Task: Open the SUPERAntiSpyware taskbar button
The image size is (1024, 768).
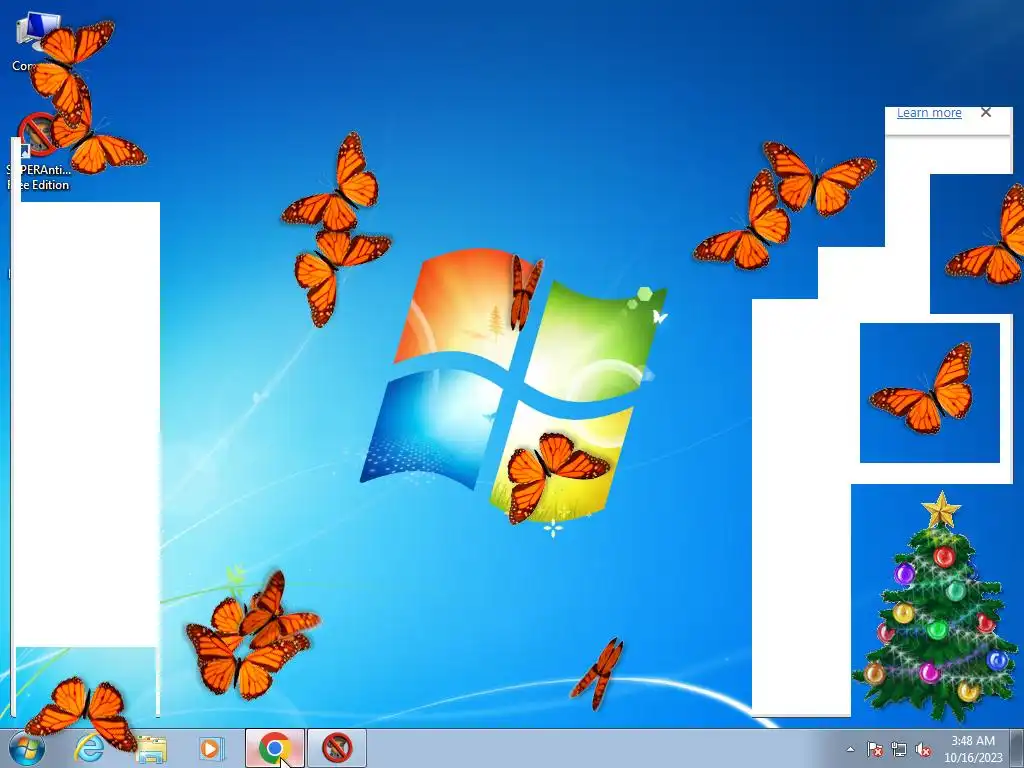Action: click(337, 748)
